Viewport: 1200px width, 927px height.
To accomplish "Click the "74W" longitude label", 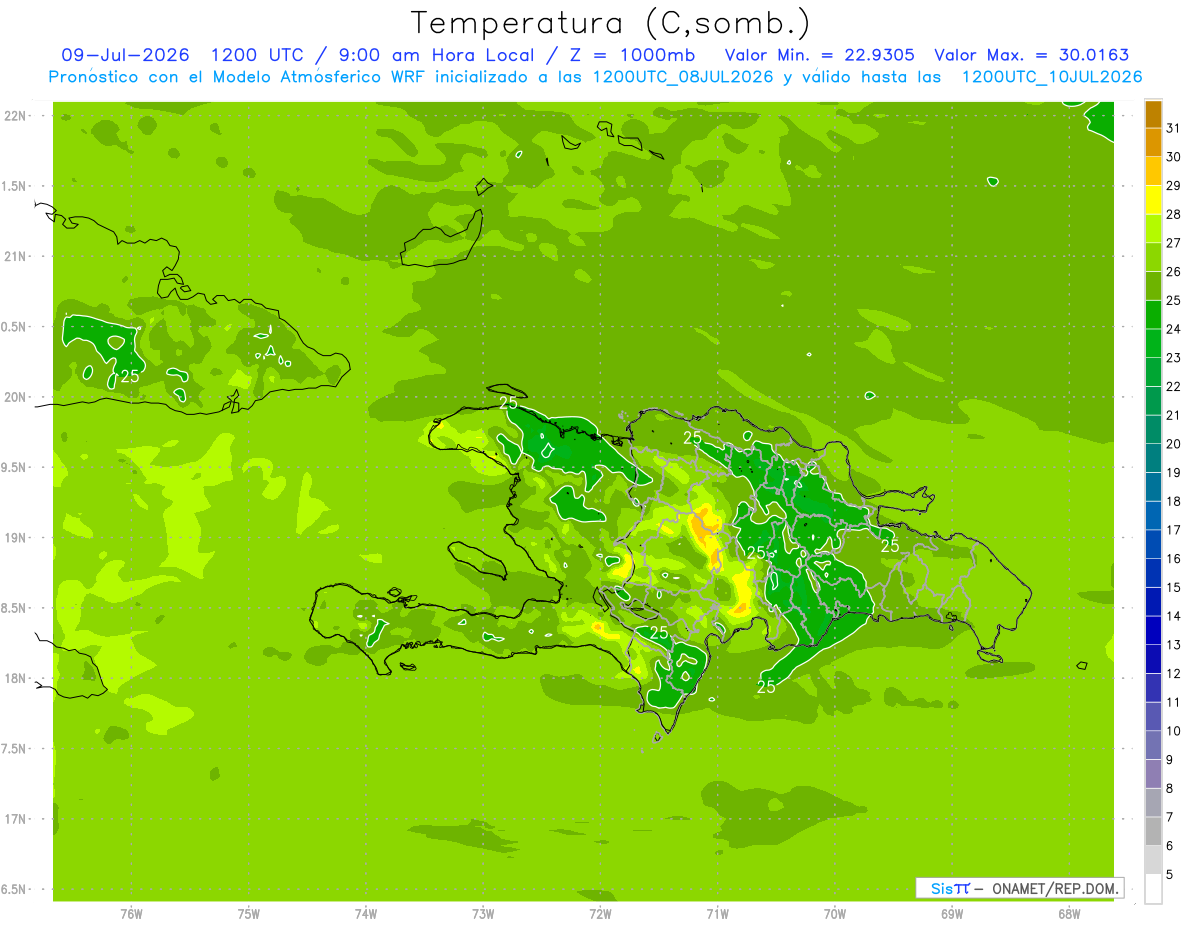I will [366, 914].
